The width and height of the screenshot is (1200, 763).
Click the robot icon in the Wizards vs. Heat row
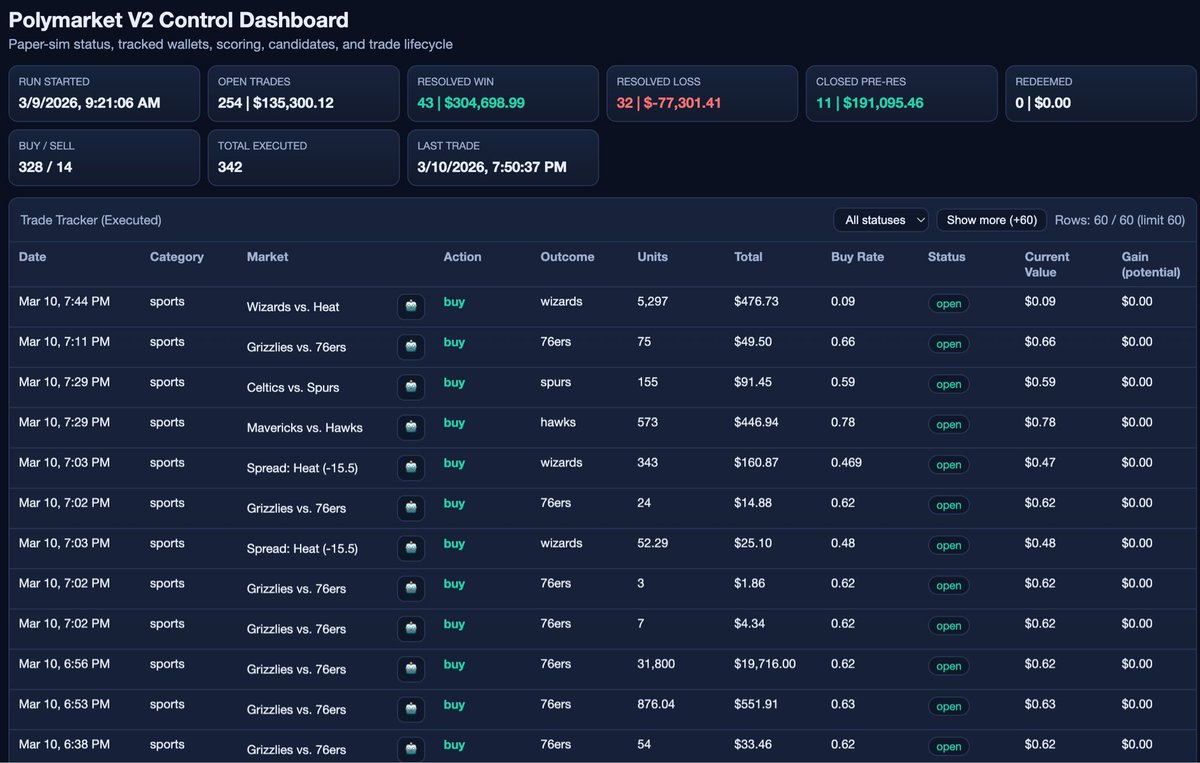click(x=411, y=307)
